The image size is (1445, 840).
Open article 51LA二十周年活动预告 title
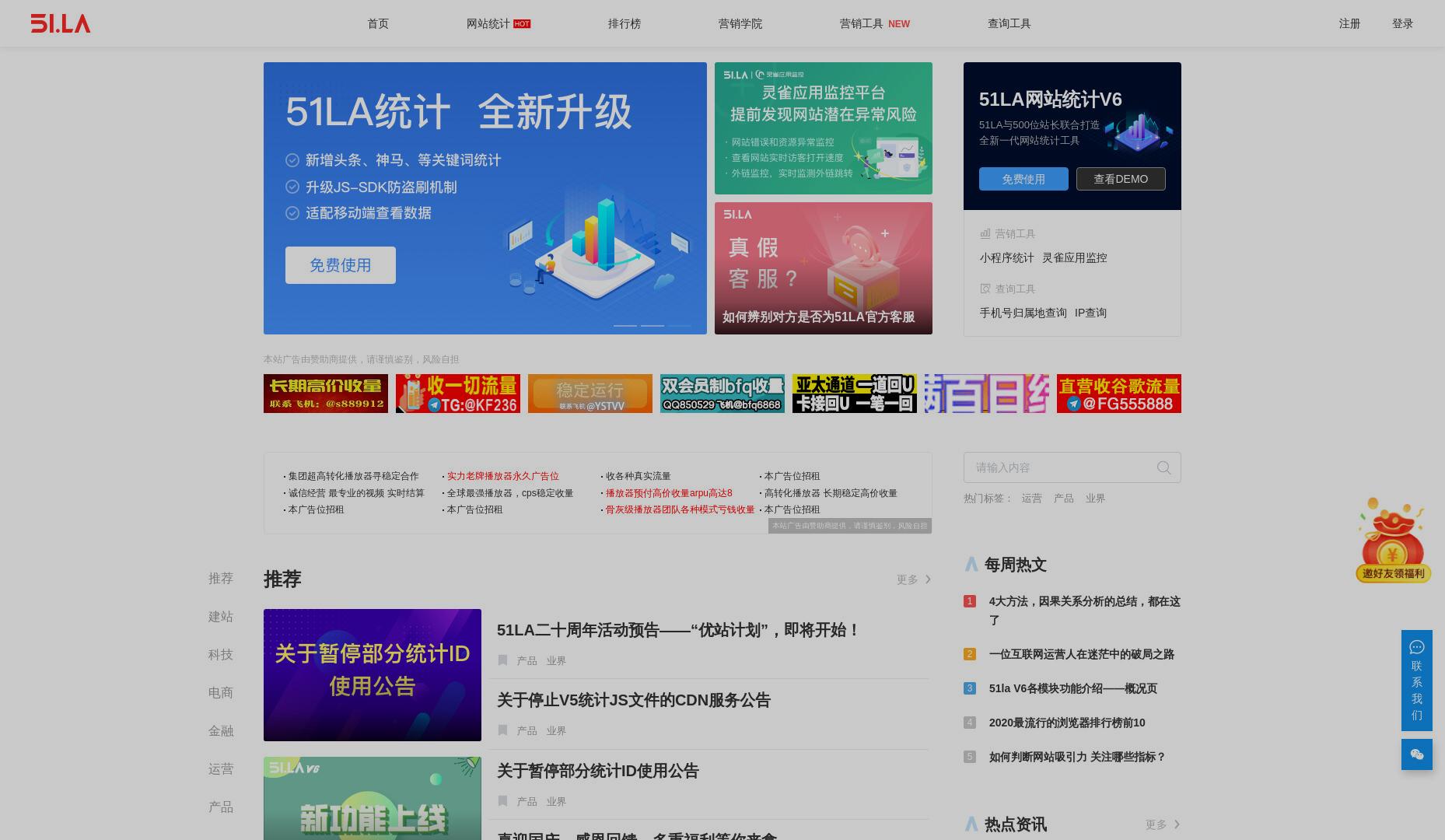678,630
